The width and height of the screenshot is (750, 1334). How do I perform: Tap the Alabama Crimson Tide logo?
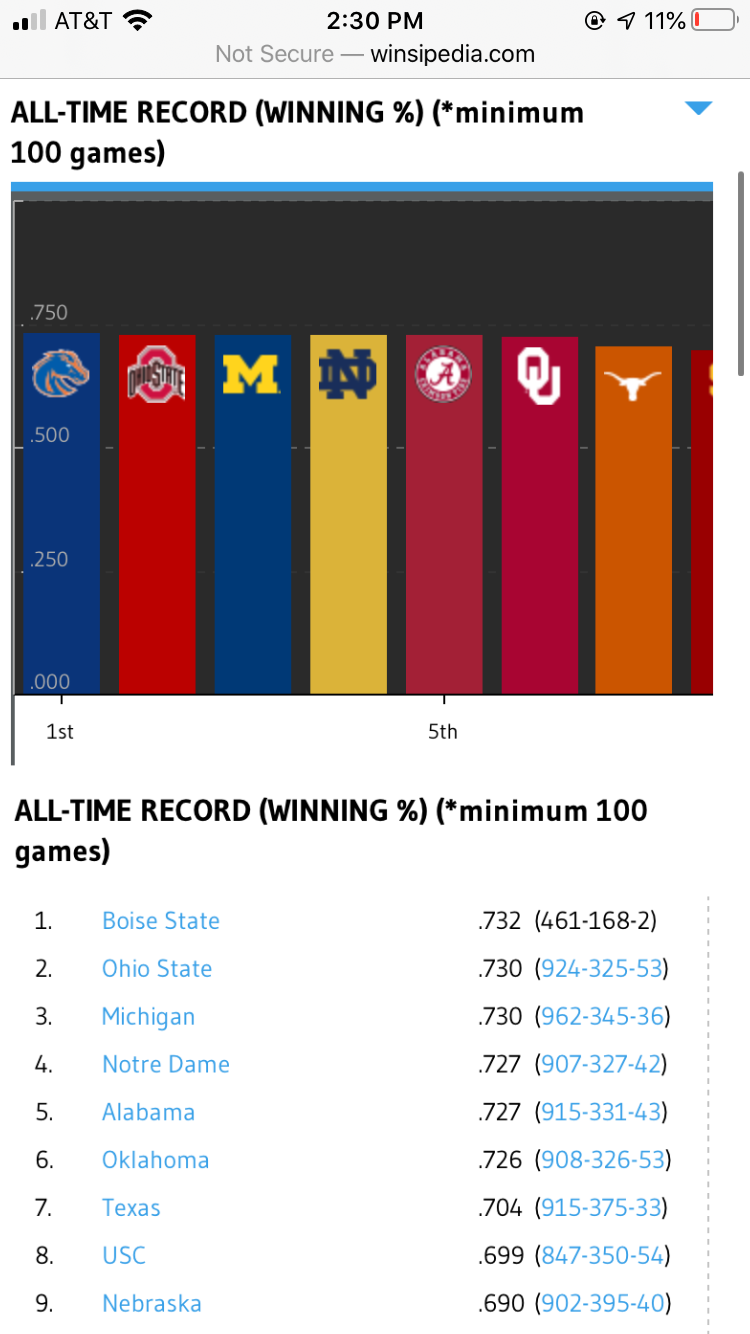coord(443,375)
